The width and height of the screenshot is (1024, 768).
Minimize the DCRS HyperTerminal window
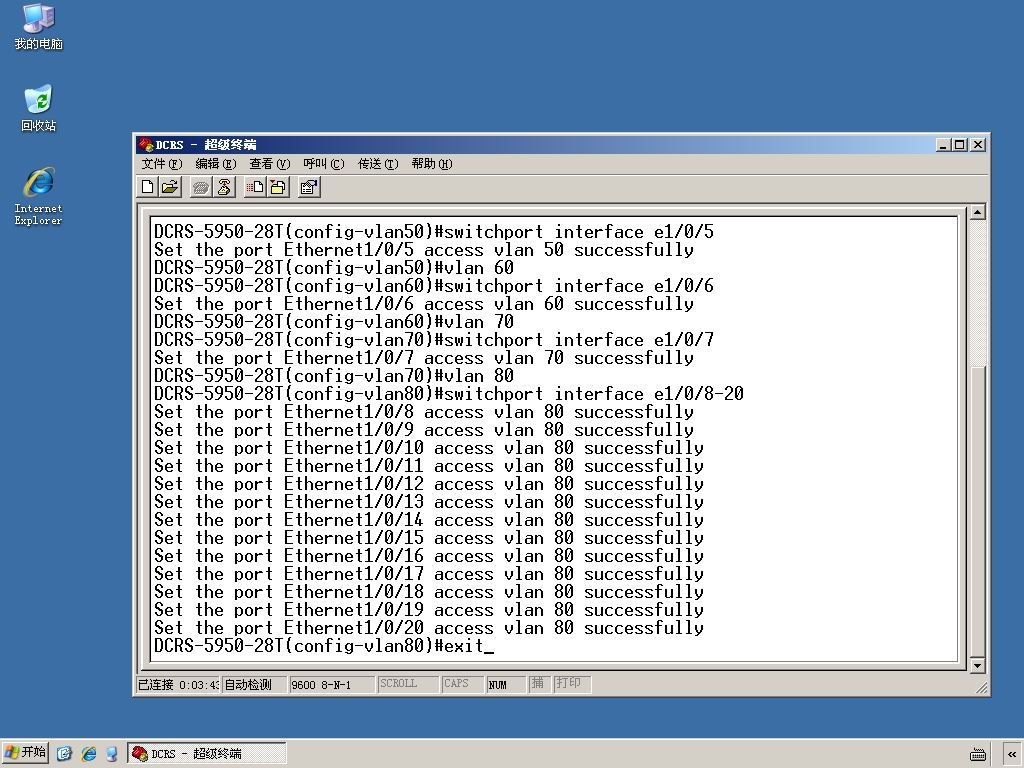[942, 145]
